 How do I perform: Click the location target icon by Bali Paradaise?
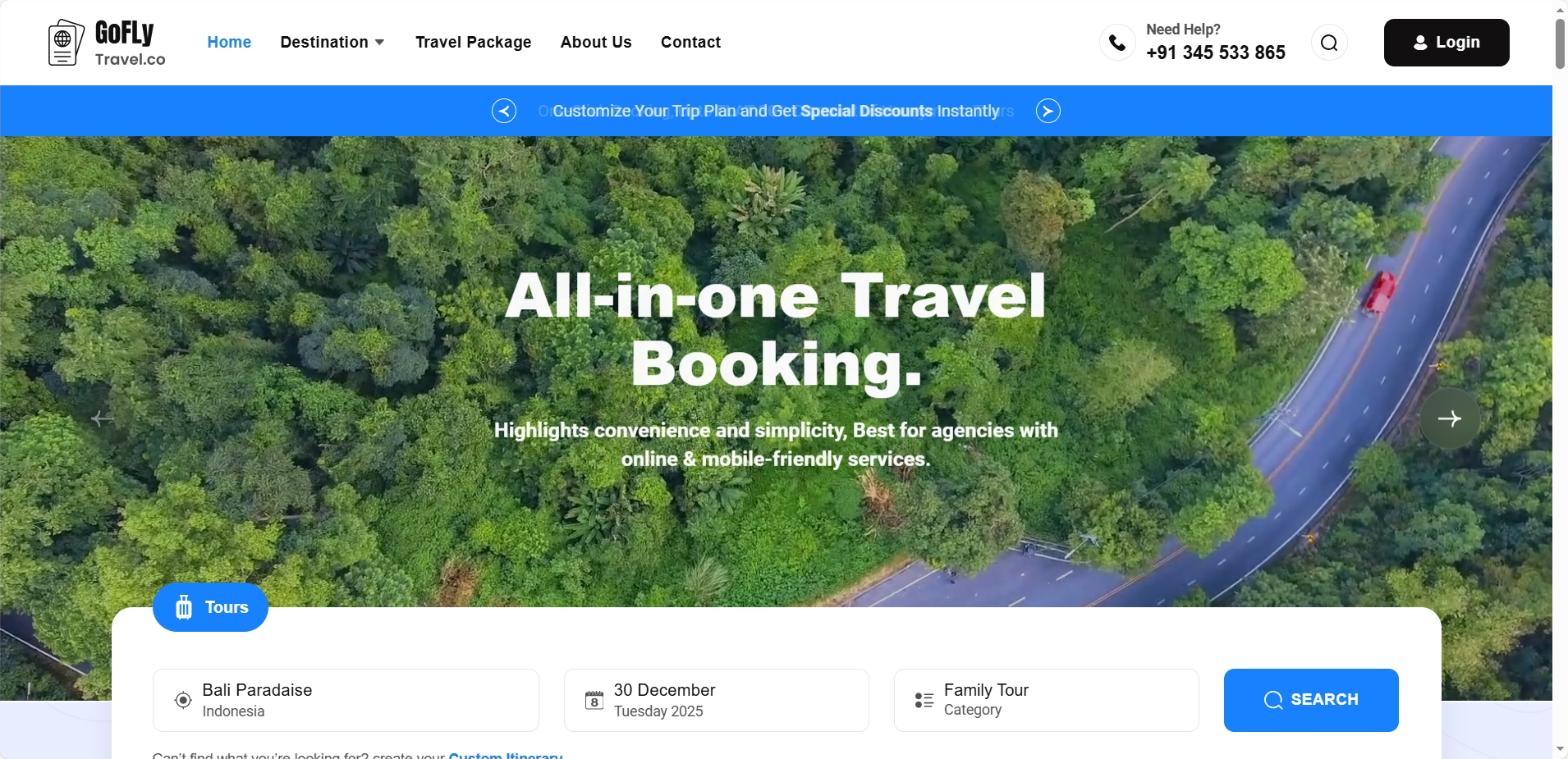pos(183,701)
